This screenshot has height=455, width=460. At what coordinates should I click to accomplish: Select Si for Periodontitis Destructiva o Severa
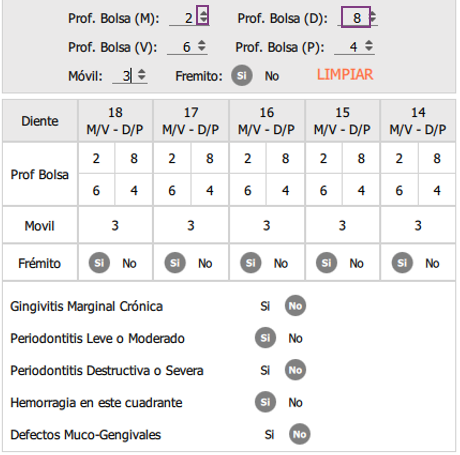pos(265,370)
